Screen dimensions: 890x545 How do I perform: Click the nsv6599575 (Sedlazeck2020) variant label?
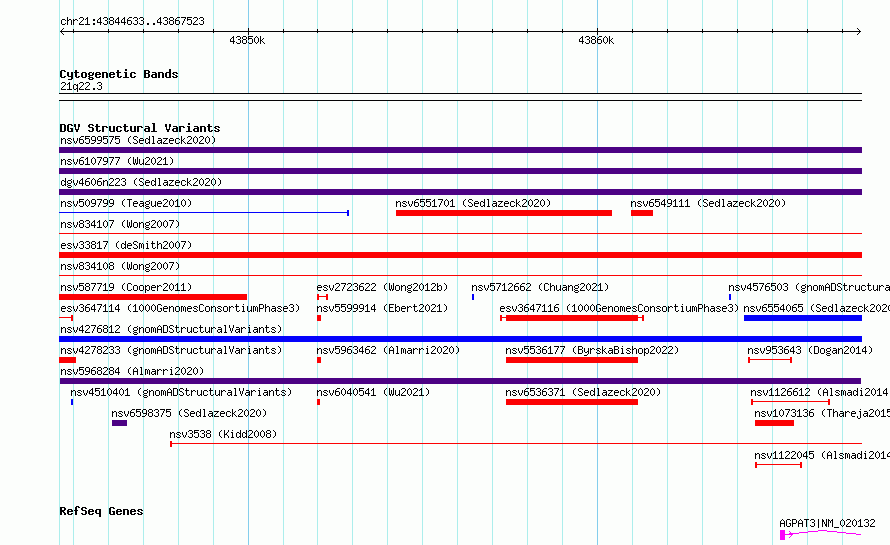tap(138, 140)
